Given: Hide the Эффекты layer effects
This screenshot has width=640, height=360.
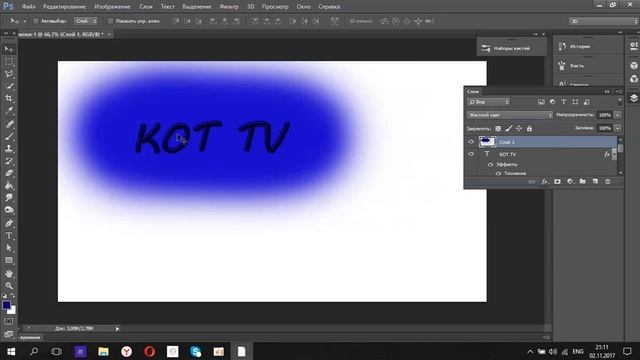Looking at the screenshot, I should pos(490,164).
